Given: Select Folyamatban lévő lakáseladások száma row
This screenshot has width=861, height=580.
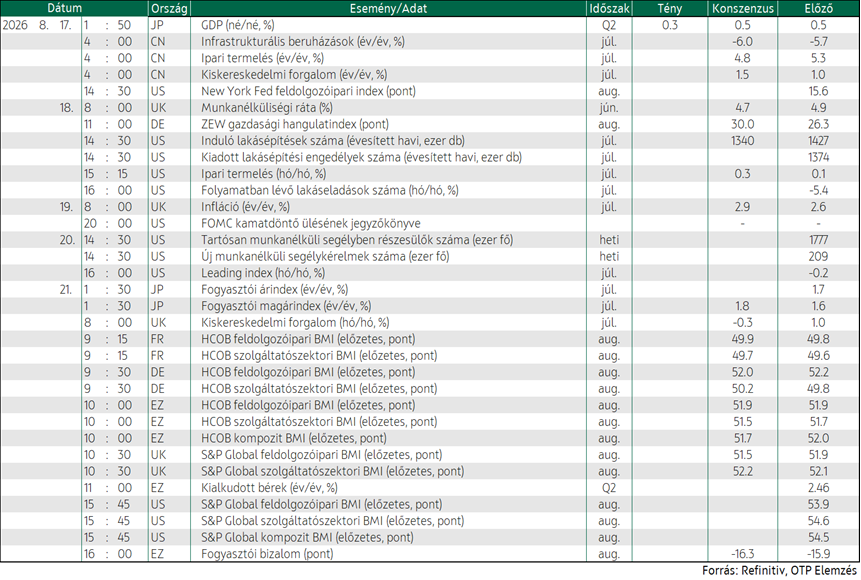Looking at the screenshot, I should tap(329, 190).
